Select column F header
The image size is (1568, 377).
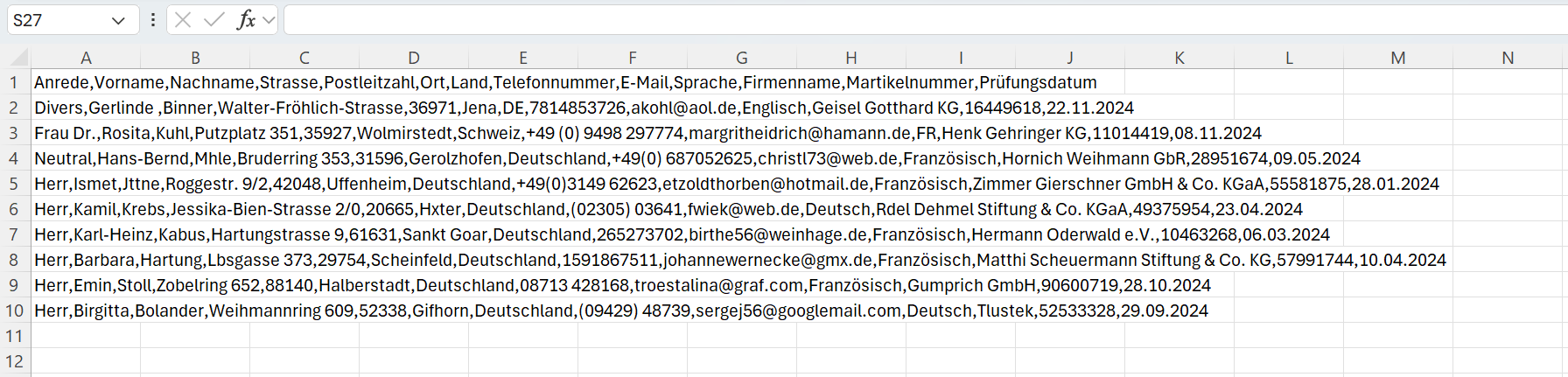pos(633,58)
